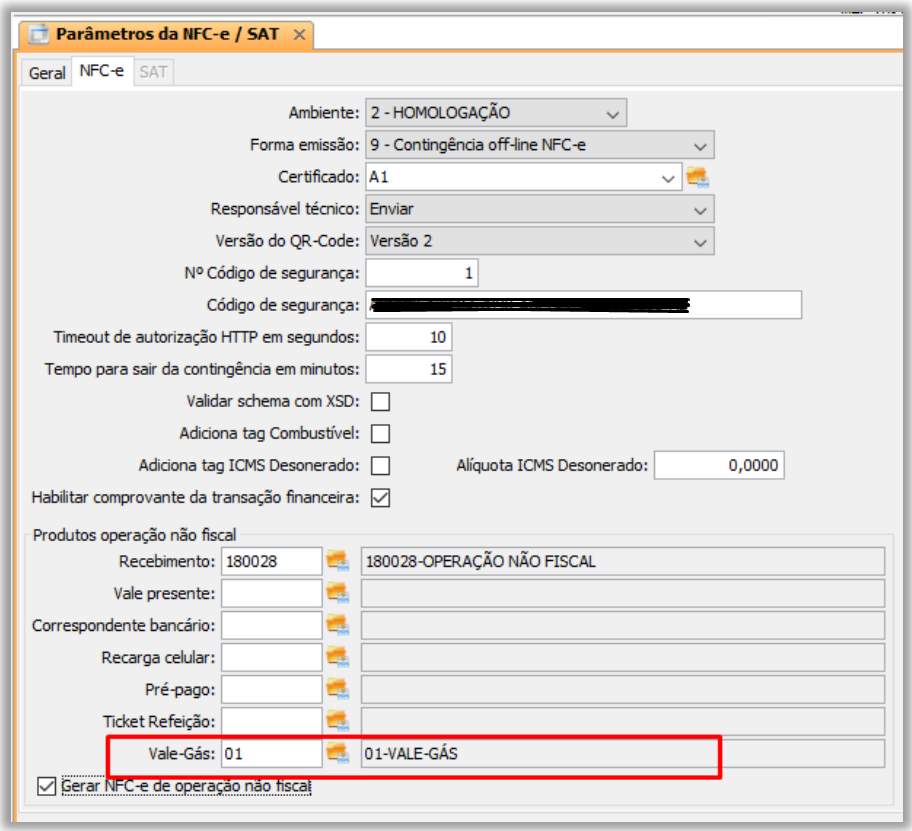Switch to the Geral tab
The height and width of the screenshot is (831, 912).
click(x=47, y=73)
